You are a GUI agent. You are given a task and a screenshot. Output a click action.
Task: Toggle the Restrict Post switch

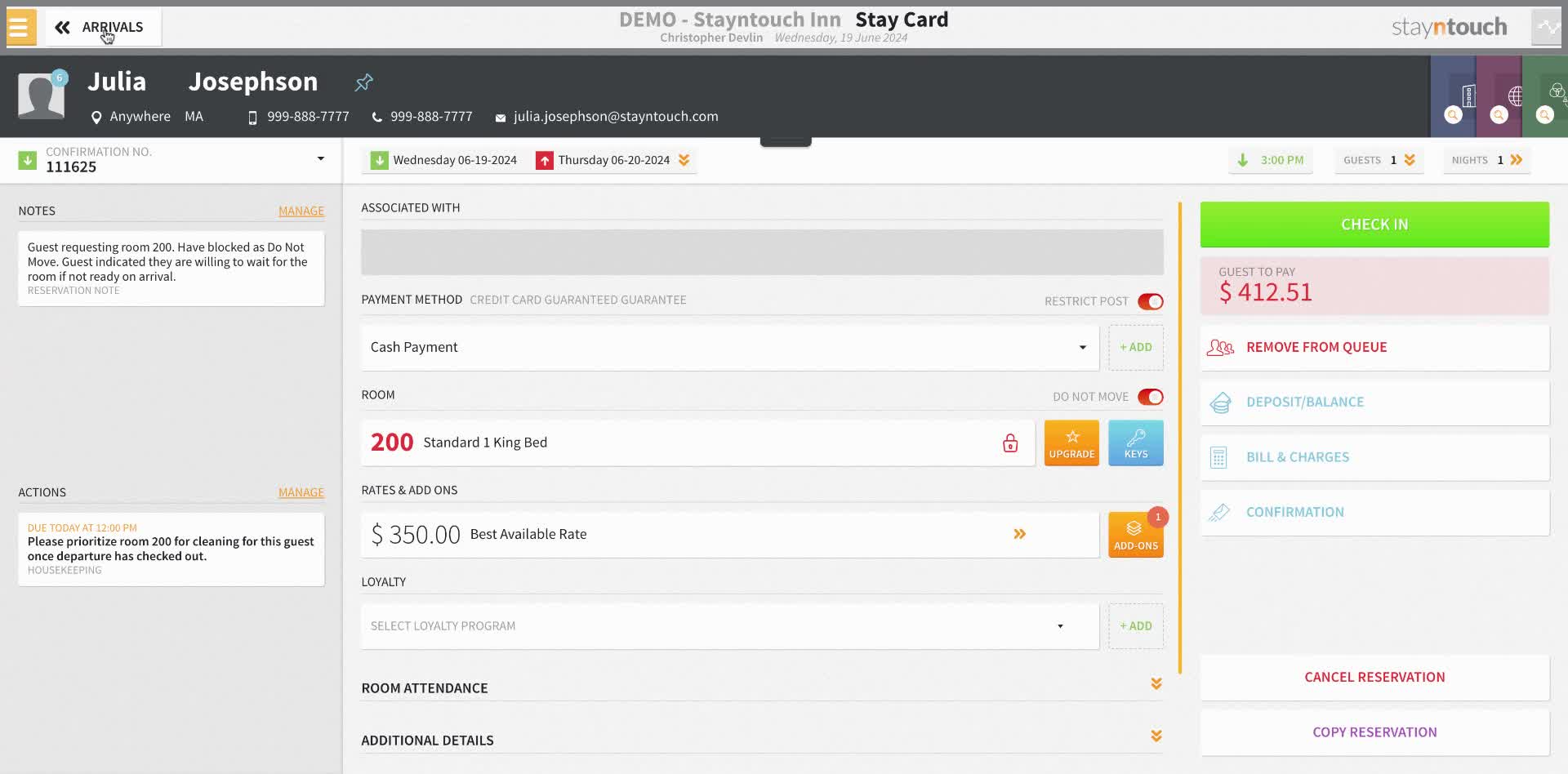click(1150, 301)
